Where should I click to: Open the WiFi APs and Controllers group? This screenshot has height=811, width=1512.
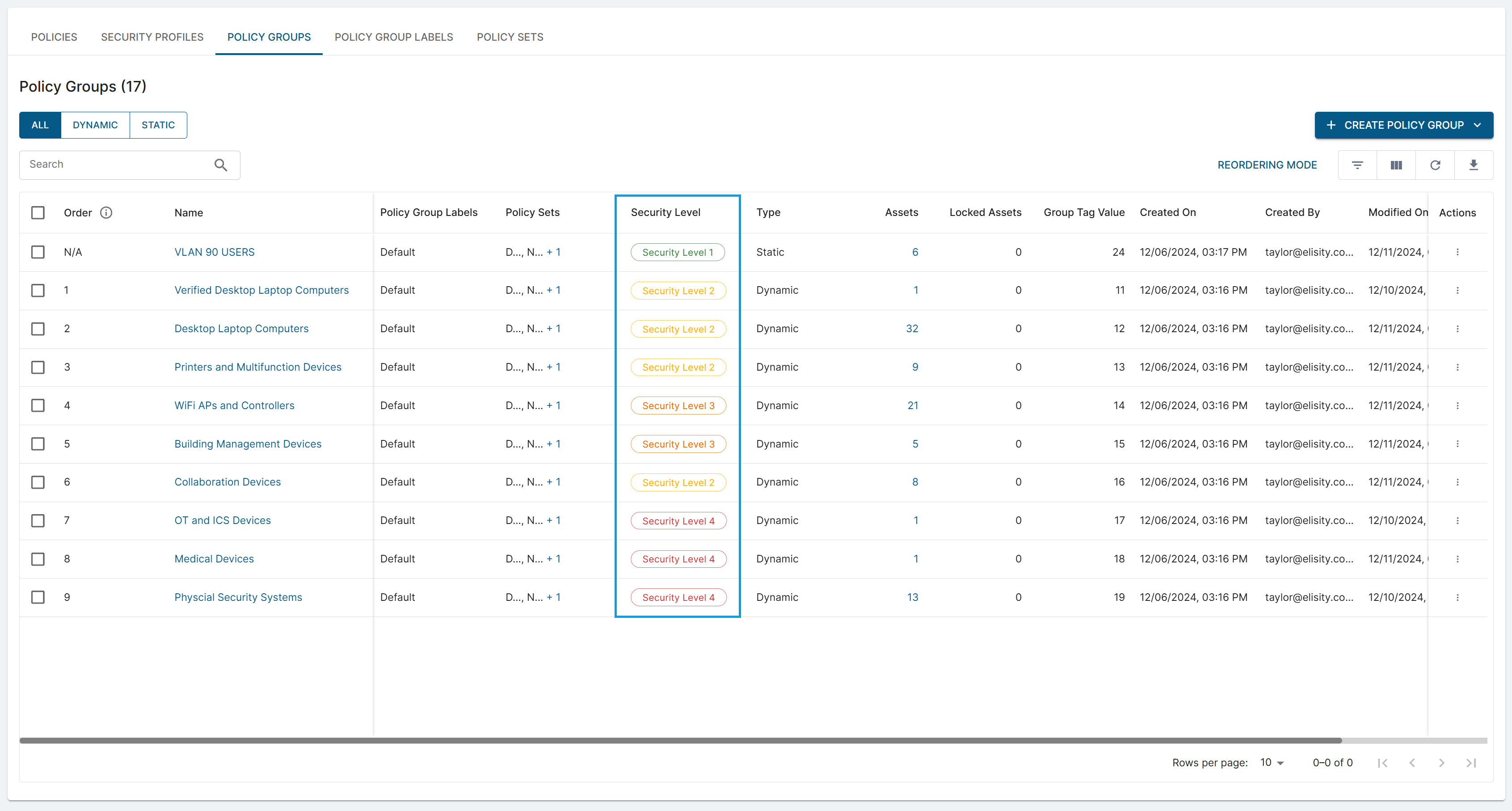(234, 406)
